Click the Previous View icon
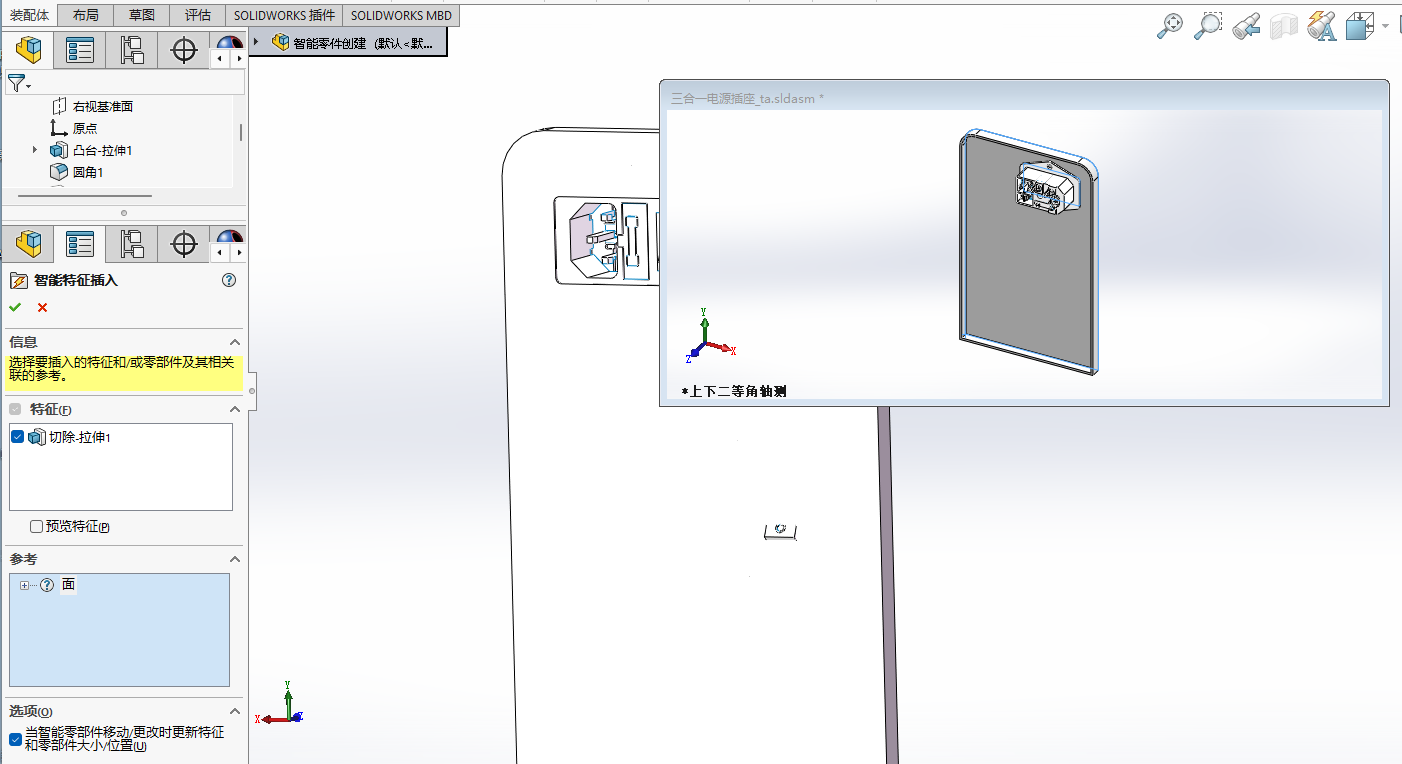Screen dimensions: 1402x764 [x=1246, y=27]
